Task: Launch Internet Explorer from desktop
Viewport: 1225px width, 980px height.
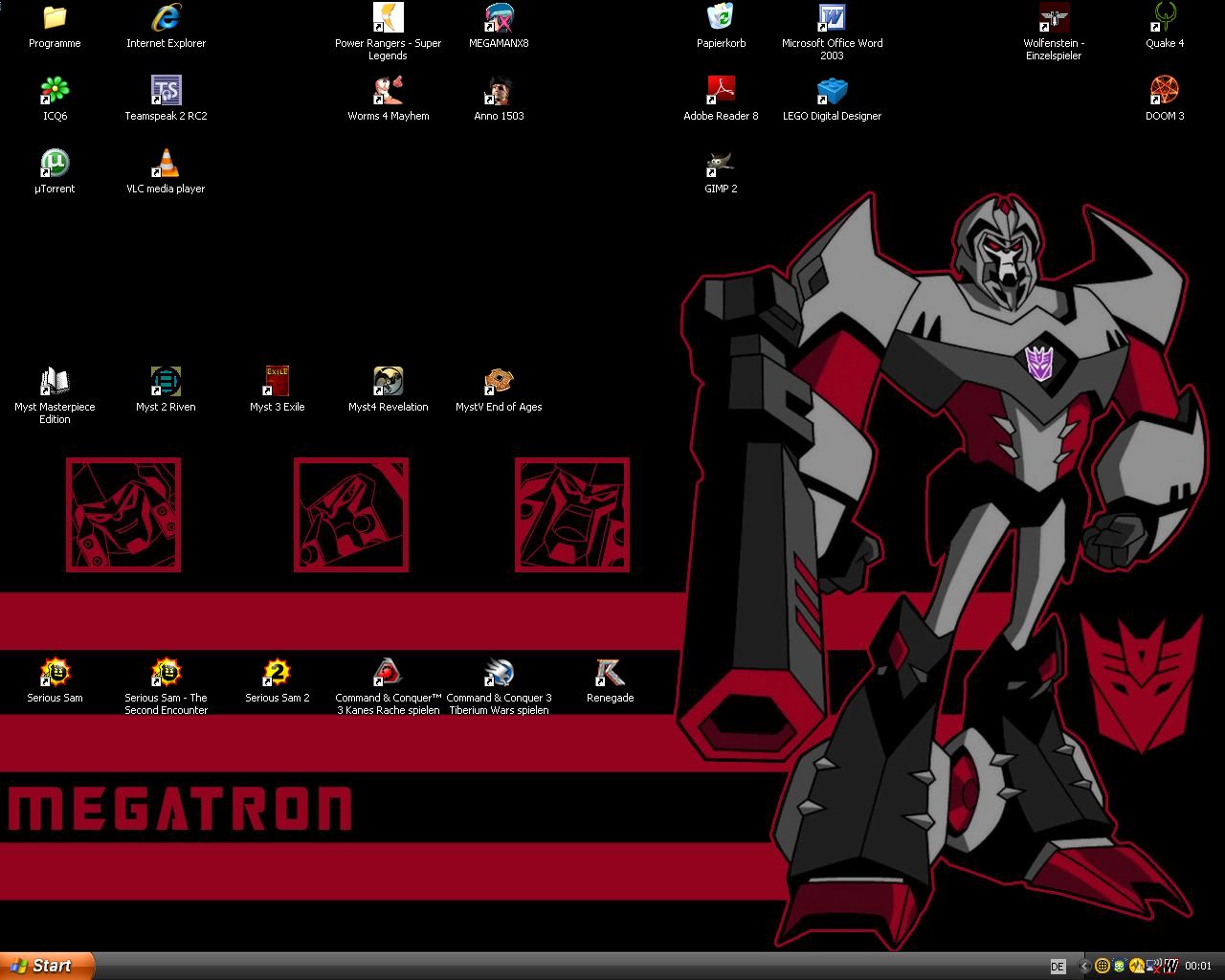Action: 166,27
